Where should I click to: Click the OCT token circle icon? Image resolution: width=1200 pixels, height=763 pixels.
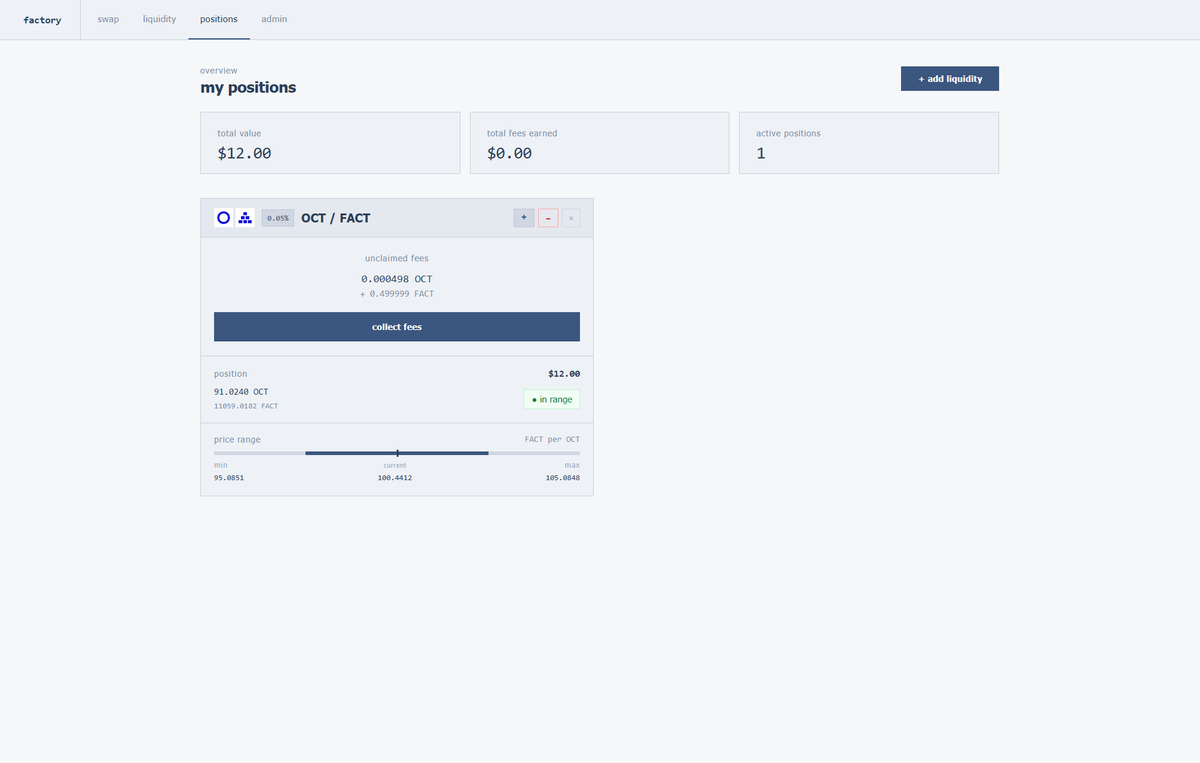[x=224, y=217]
